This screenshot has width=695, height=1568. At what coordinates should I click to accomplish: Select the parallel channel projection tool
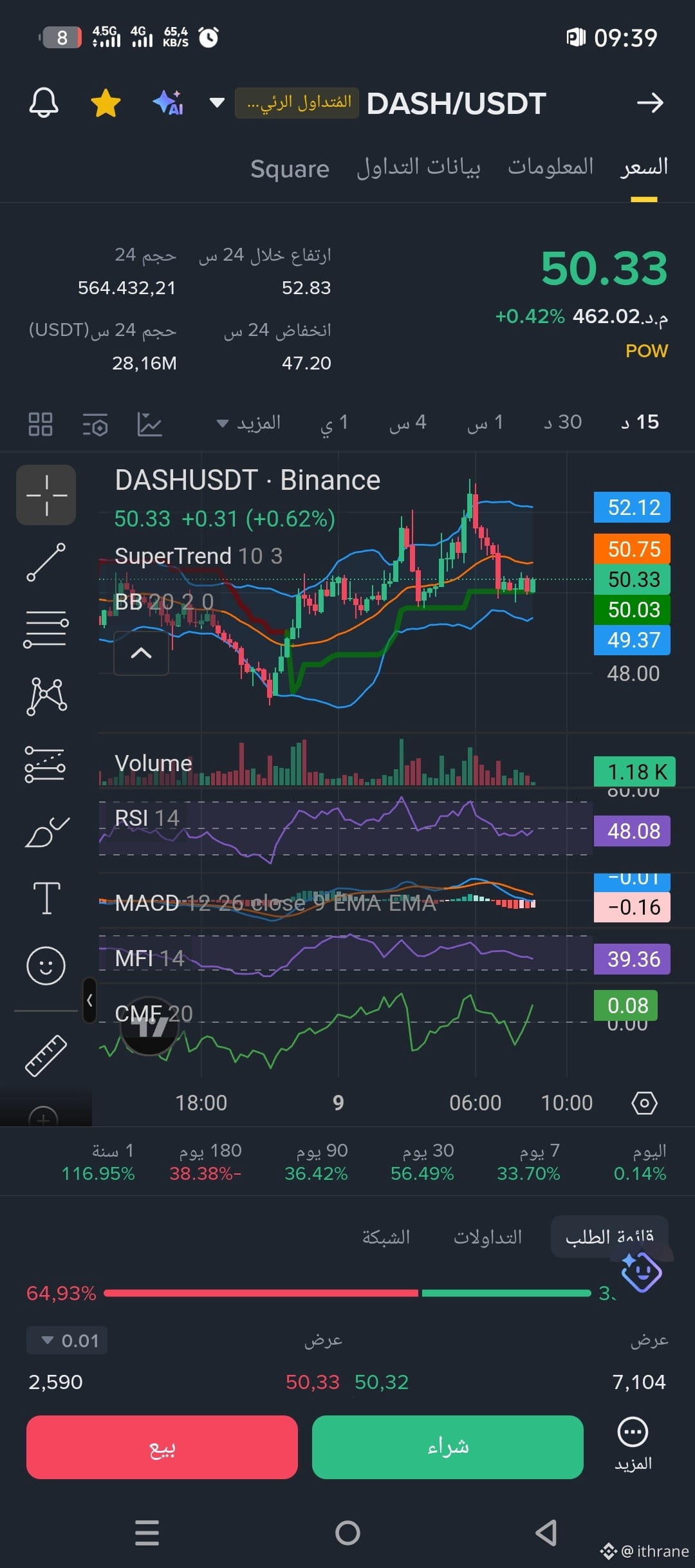coord(45,764)
